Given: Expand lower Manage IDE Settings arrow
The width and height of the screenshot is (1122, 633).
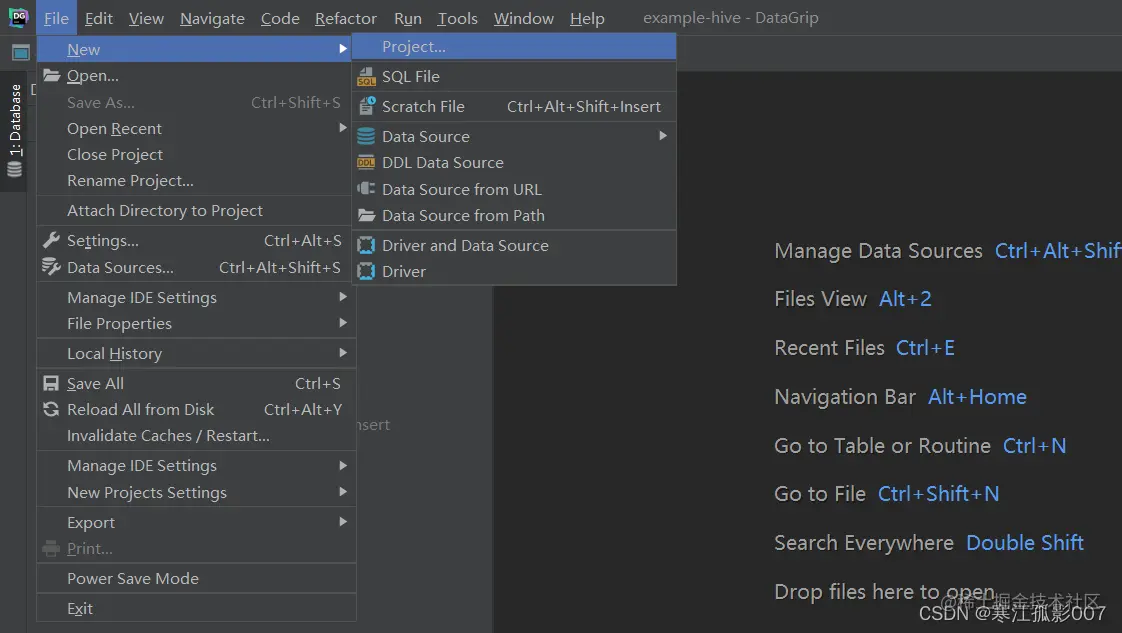Looking at the screenshot, I should 343,465.
